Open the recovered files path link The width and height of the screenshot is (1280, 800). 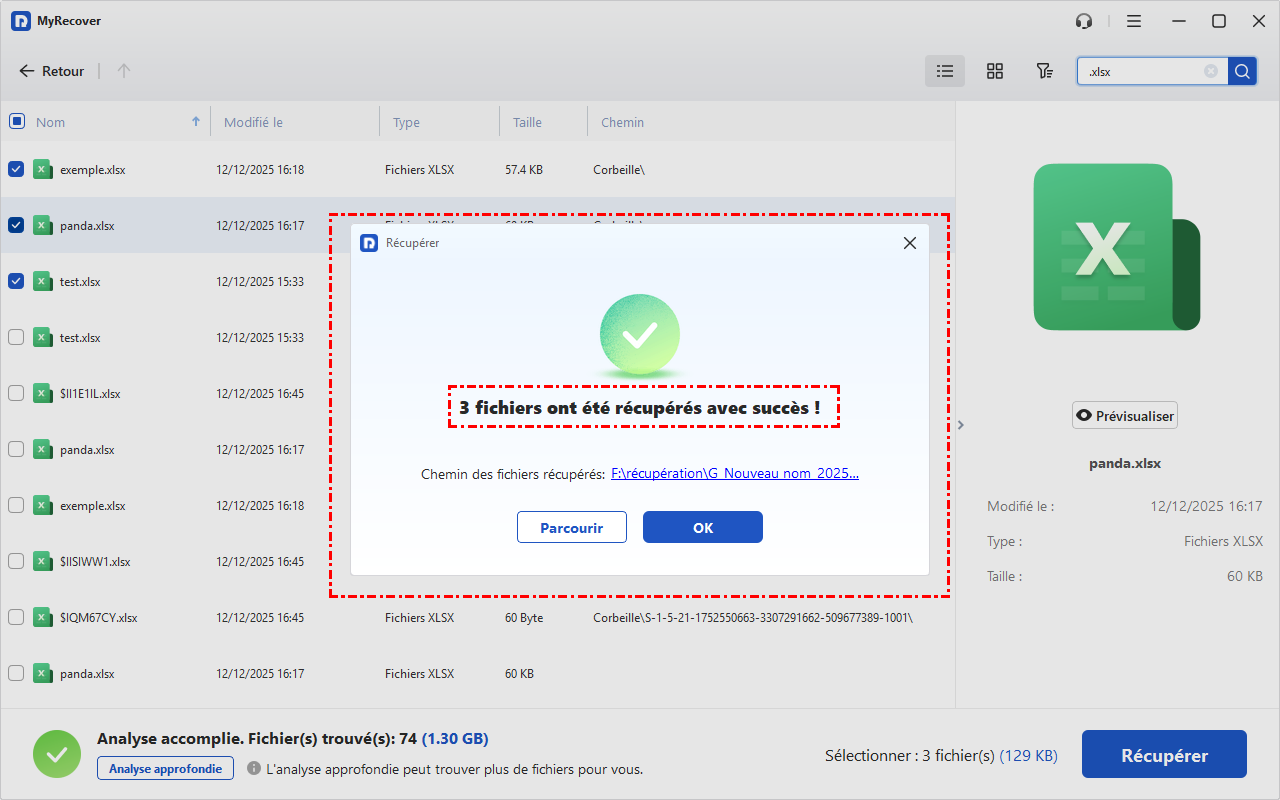coord(734,474)
